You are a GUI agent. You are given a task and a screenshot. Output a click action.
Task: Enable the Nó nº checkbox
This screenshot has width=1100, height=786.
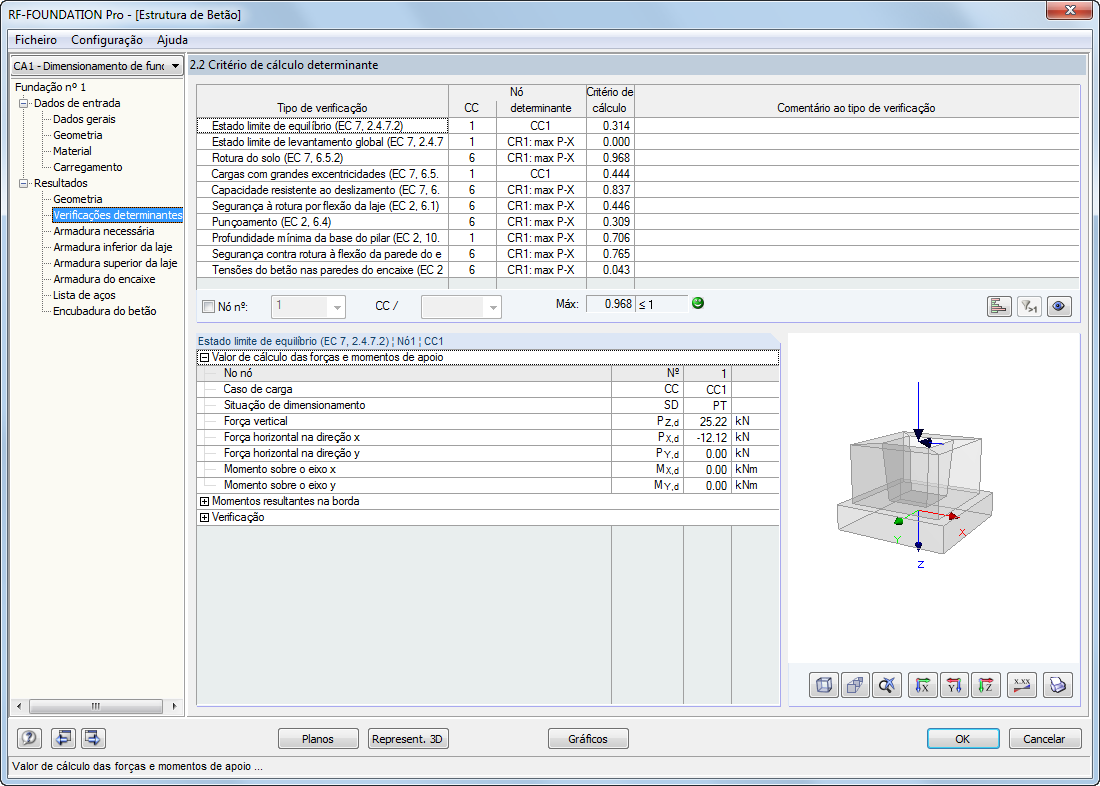pyautogui.click(x=208, y=306)
